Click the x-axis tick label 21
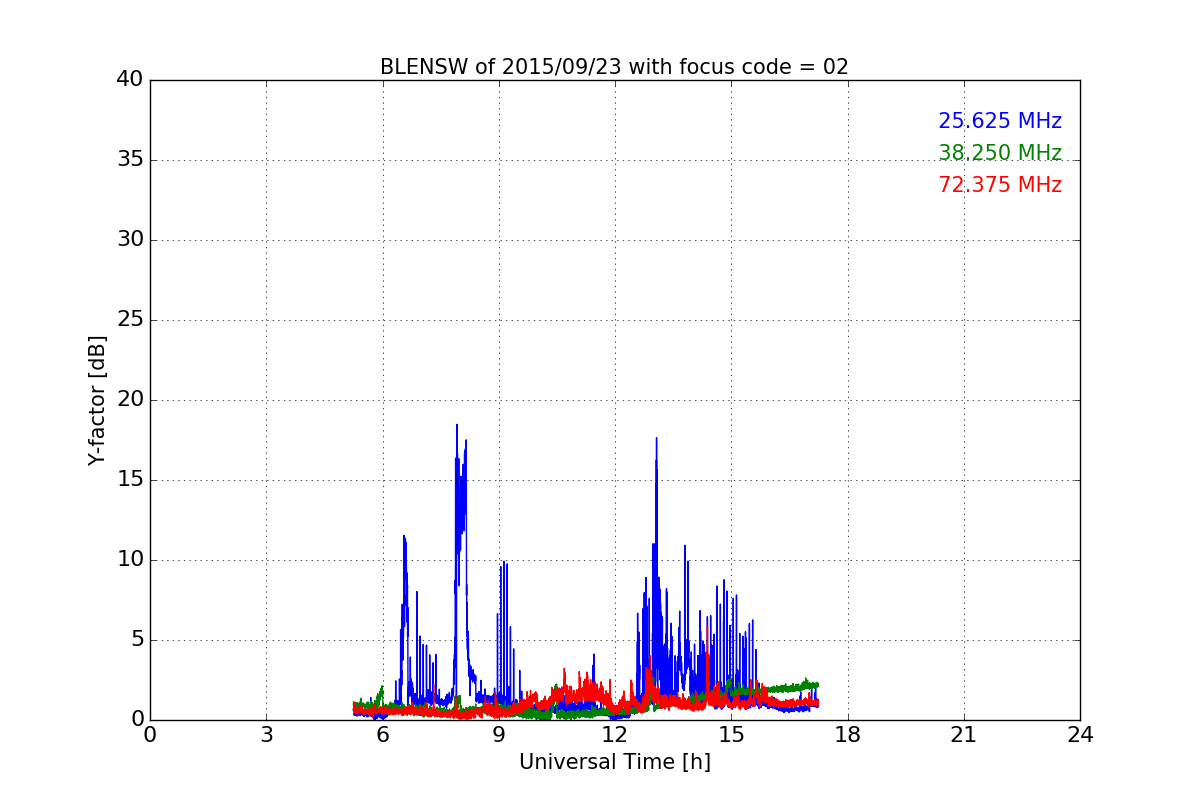Image resolution: width=1200 pixels, height=800 pixels. (964, 735)
